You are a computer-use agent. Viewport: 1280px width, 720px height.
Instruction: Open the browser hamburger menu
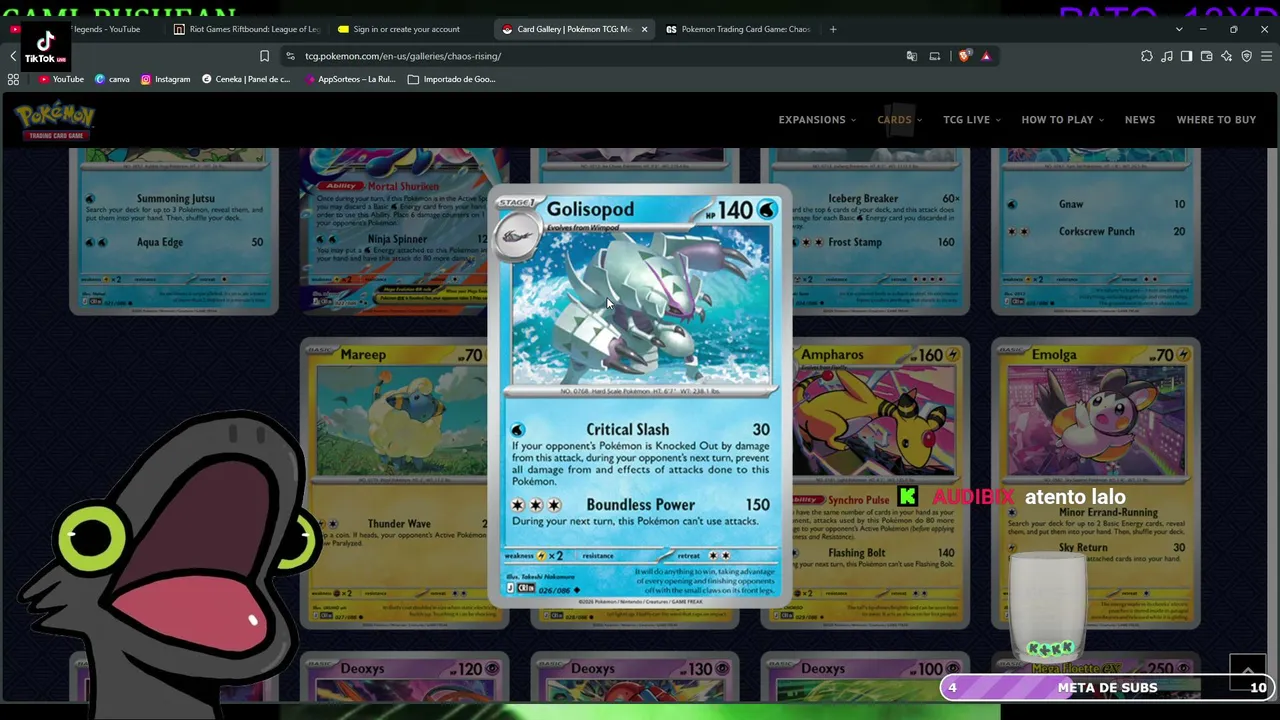point(1266,56)
